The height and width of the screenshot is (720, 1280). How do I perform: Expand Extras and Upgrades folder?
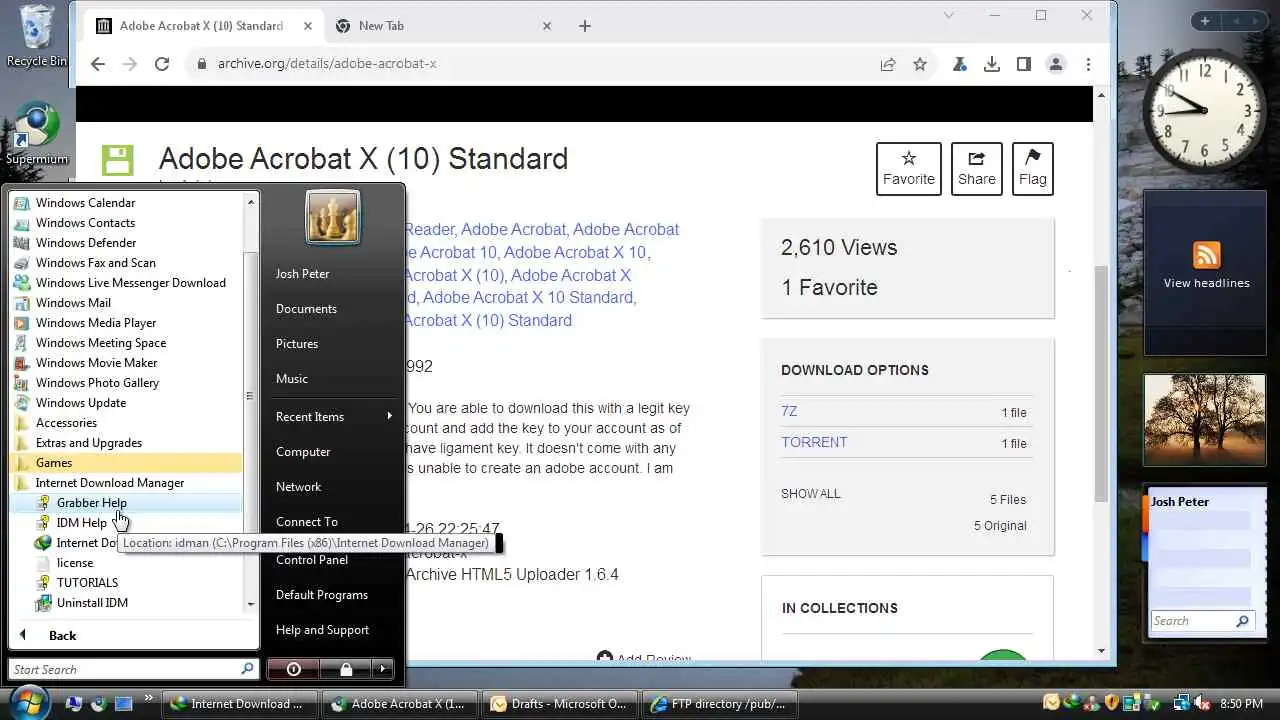pyautogui.click(x=88, y=443)
